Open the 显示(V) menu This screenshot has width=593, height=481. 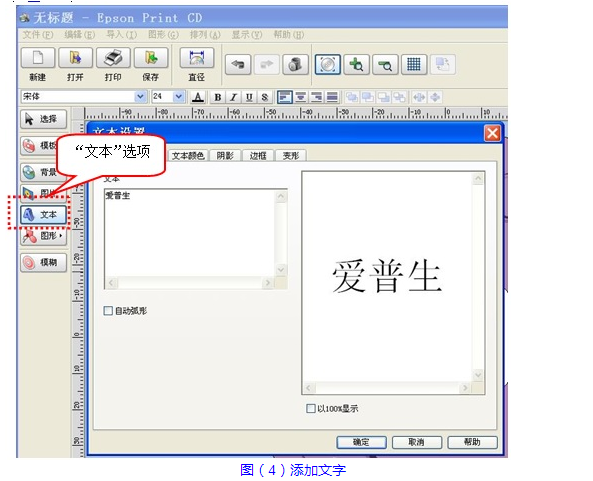click(247, 35)
